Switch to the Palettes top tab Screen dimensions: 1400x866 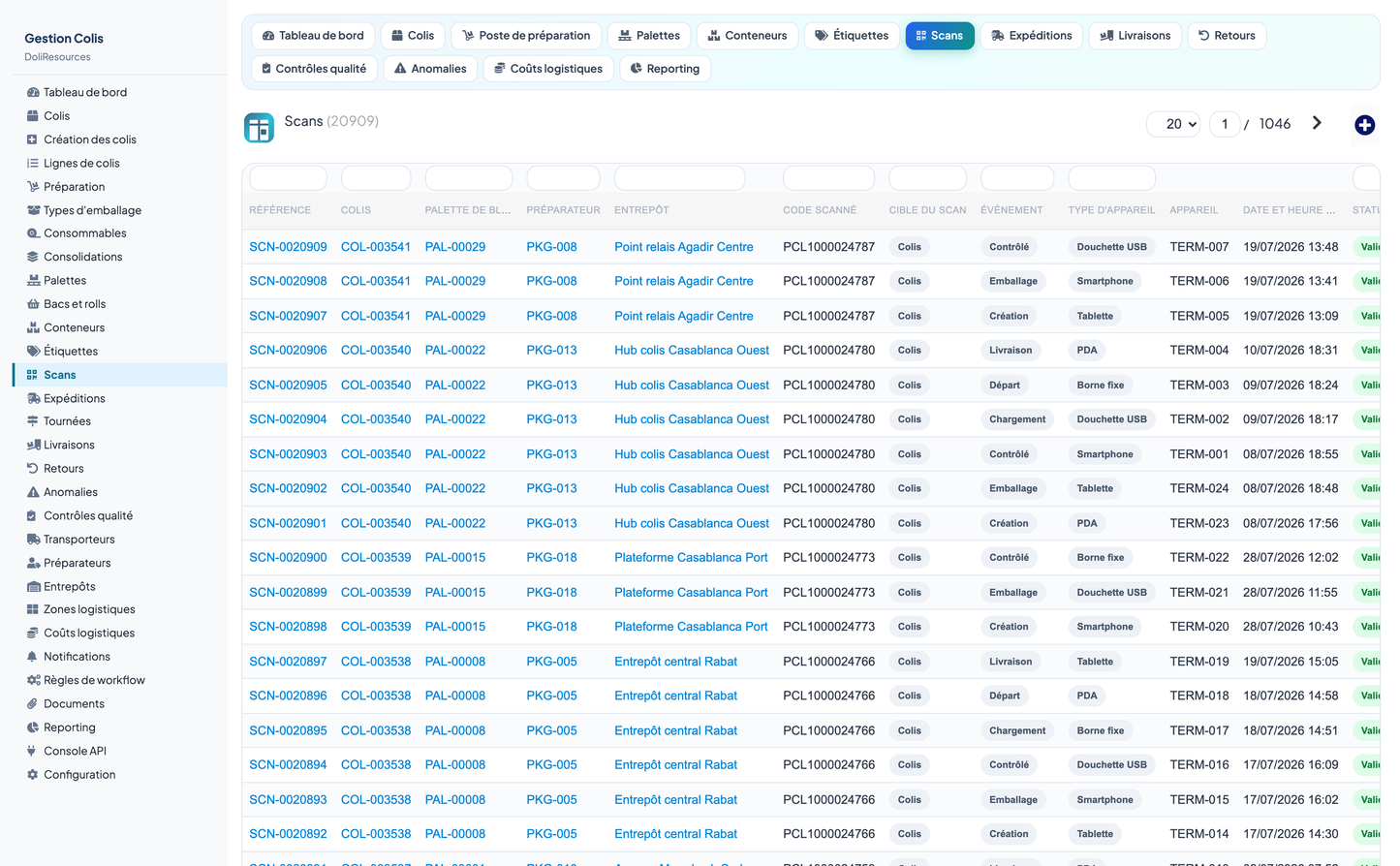click(x=649, y=36)
